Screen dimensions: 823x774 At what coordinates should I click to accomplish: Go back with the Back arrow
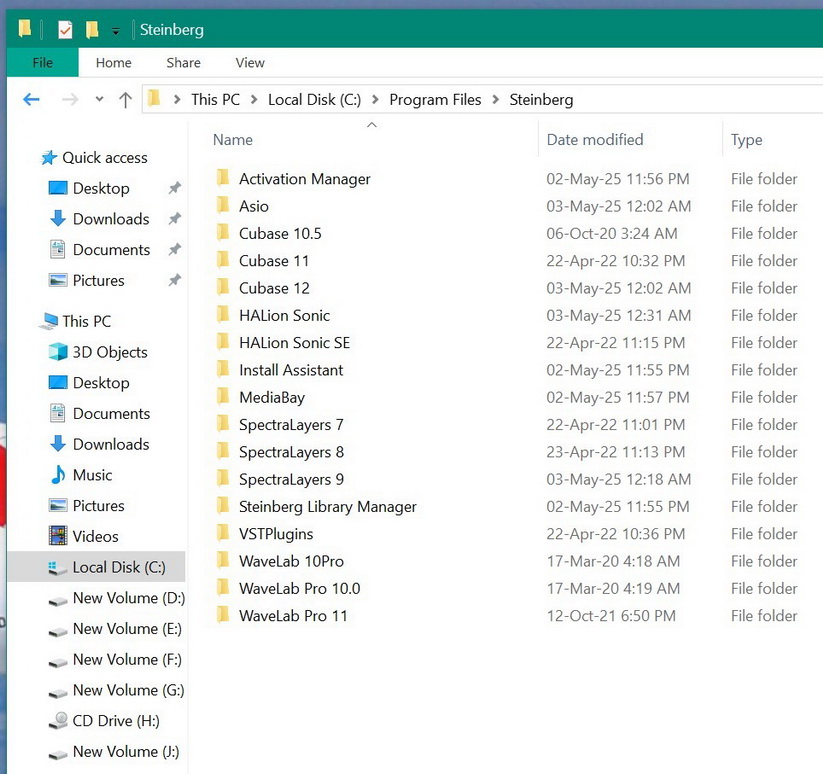(x=31, y=99)
